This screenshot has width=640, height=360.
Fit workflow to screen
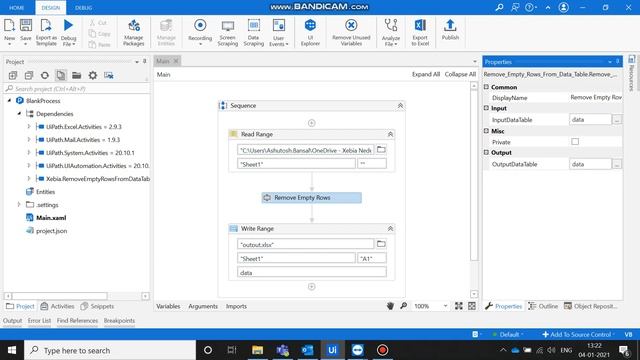(x=459, y=306)
